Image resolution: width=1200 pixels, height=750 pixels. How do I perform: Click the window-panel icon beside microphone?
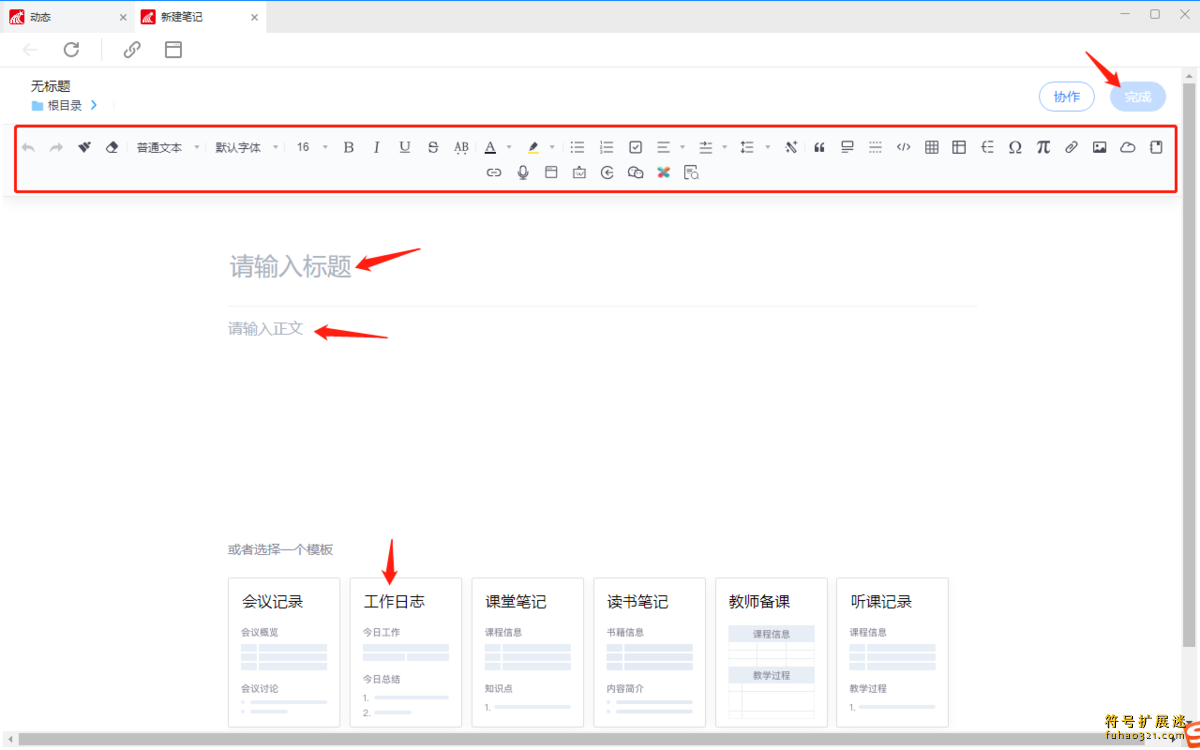click(550, 172)
